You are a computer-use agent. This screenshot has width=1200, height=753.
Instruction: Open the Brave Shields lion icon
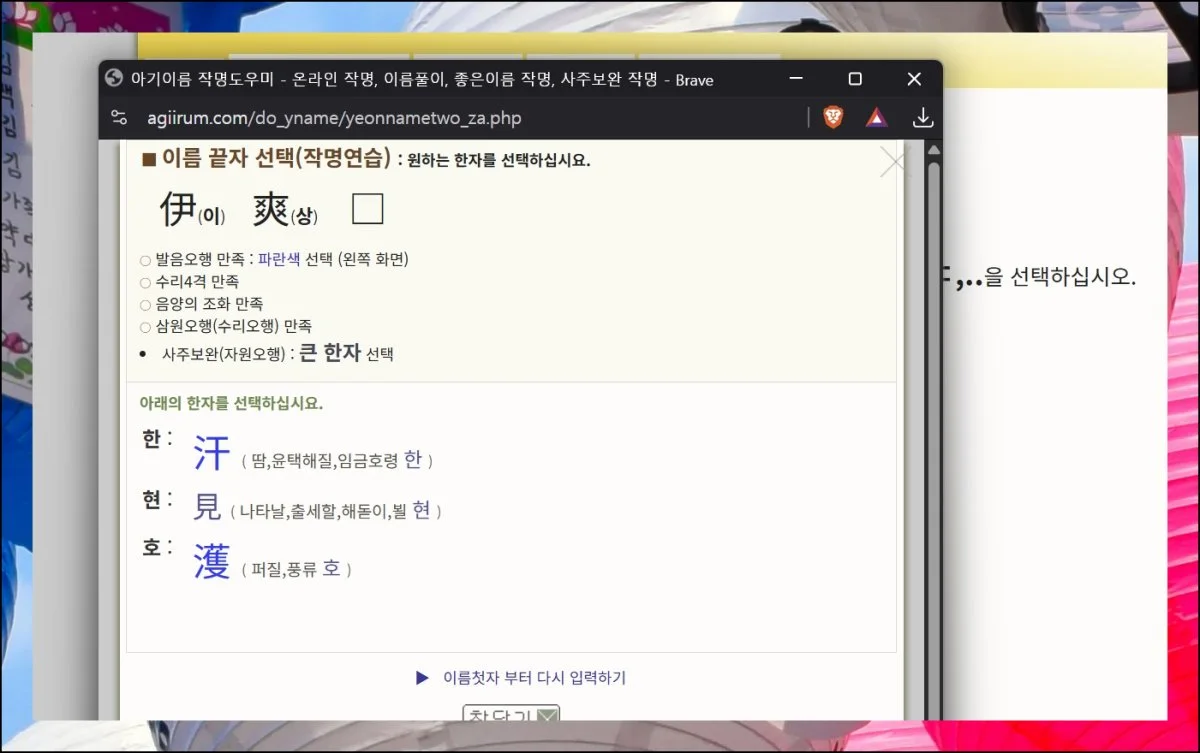point(833,118)
